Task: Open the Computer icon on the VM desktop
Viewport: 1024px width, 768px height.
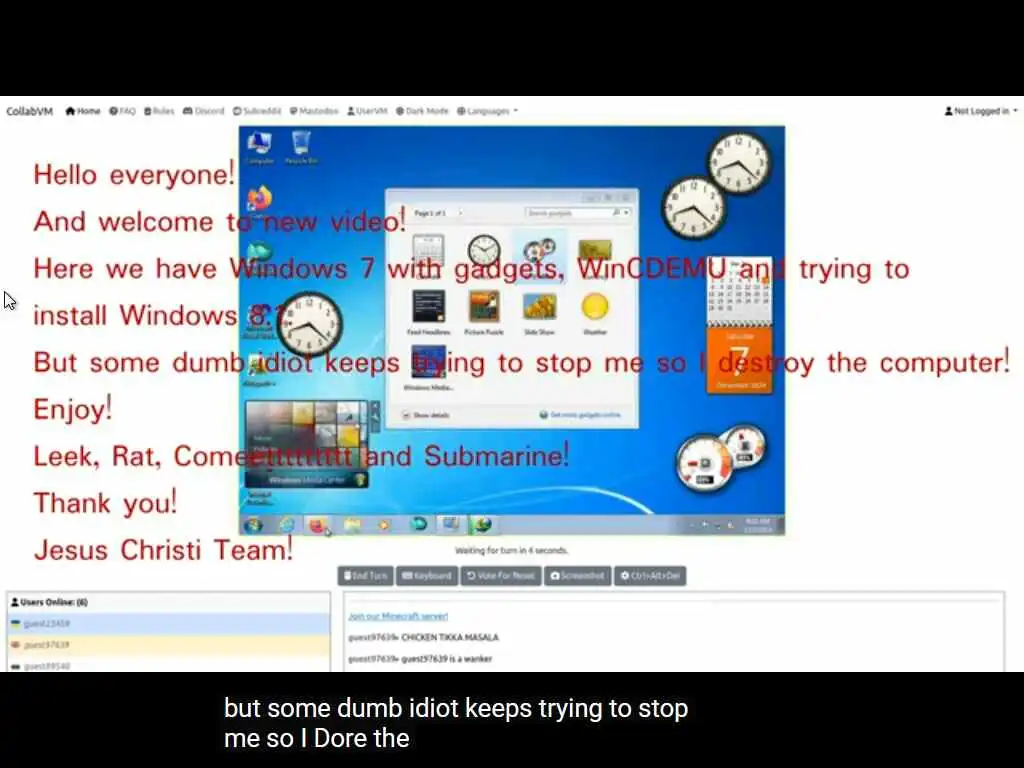Action: 260,148
